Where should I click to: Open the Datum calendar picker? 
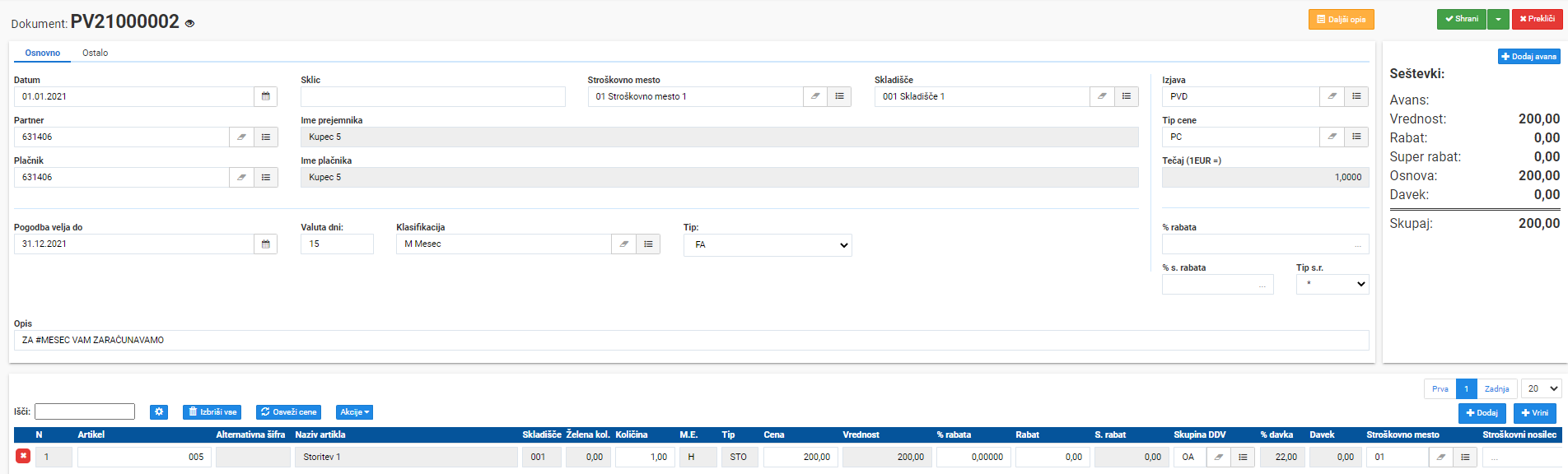pyautogui.click(x=265, y=96)
